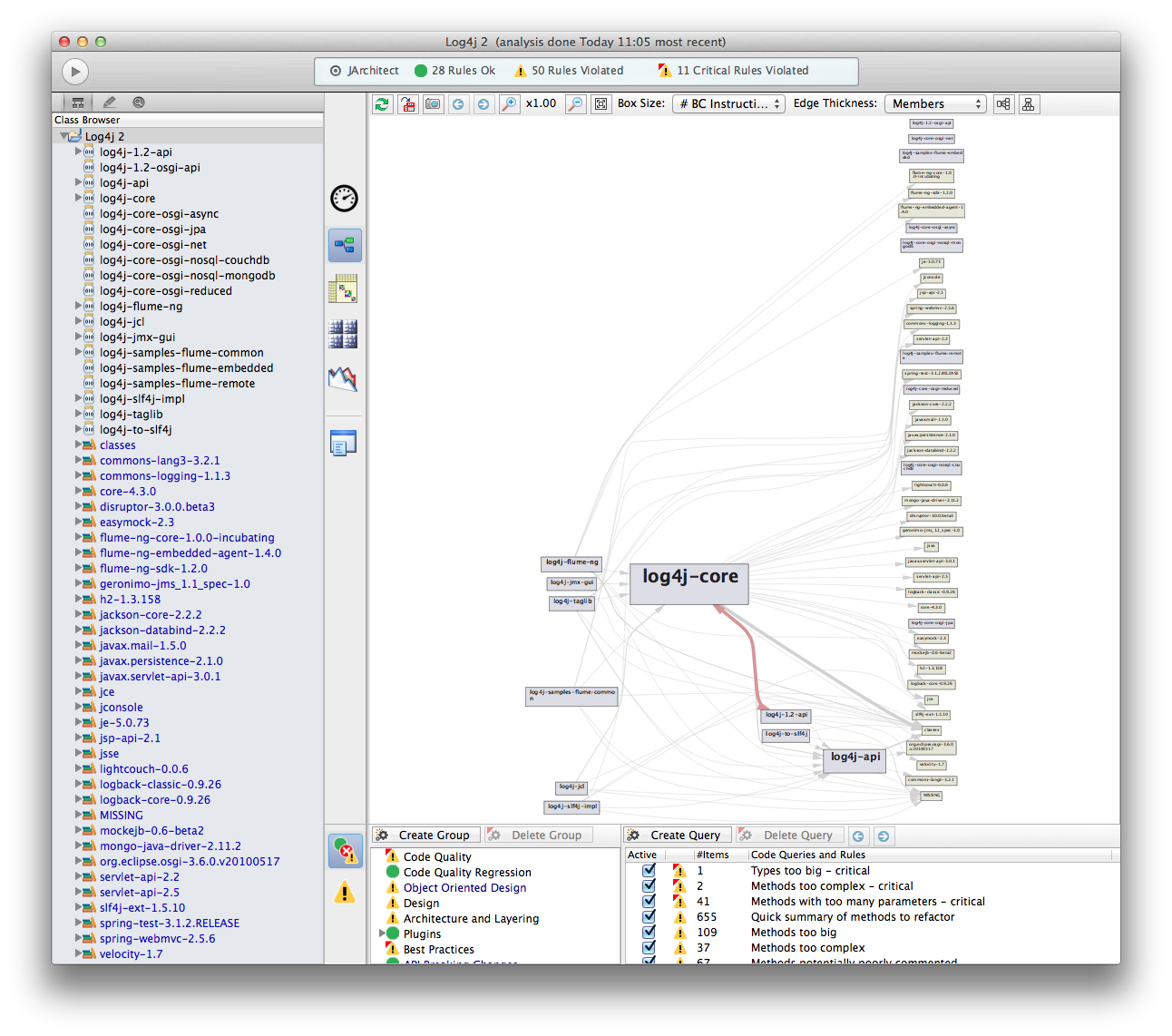Image resolution: width=1172 pixels, height=1036 pixels.
Task: Select velocity-1.7 in the tree
Action: click(x=132, y=954)
